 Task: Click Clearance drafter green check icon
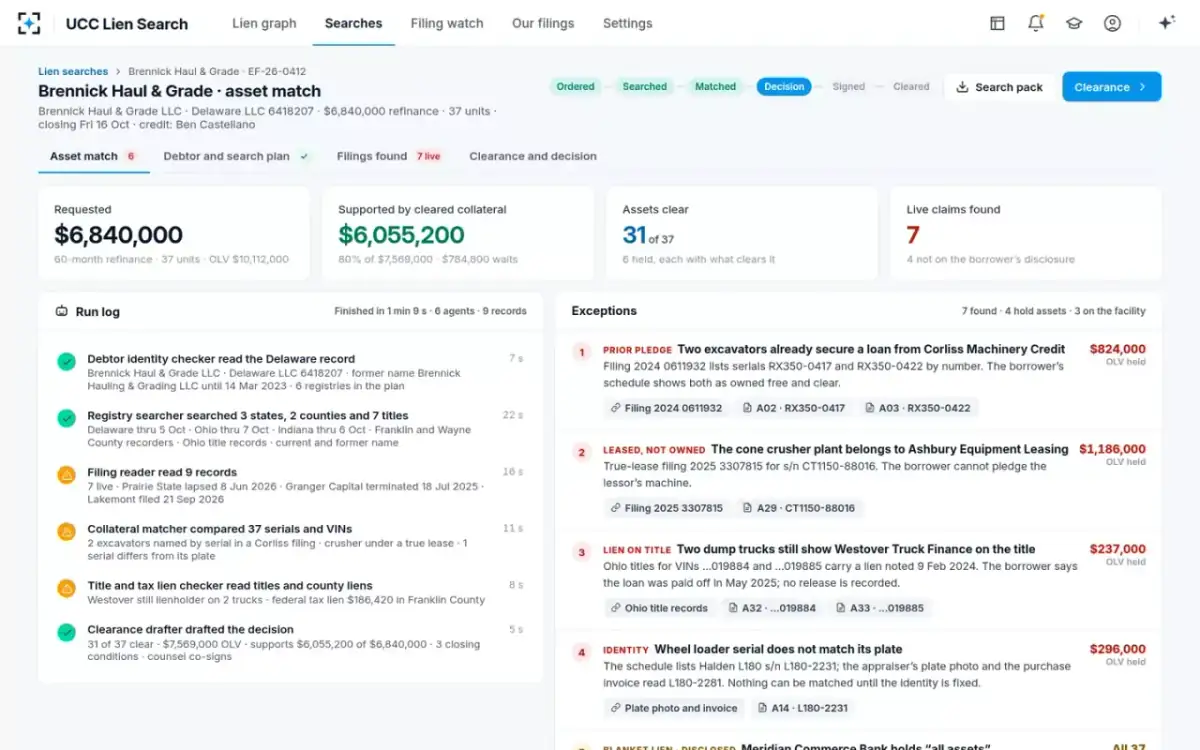point(66,632)
